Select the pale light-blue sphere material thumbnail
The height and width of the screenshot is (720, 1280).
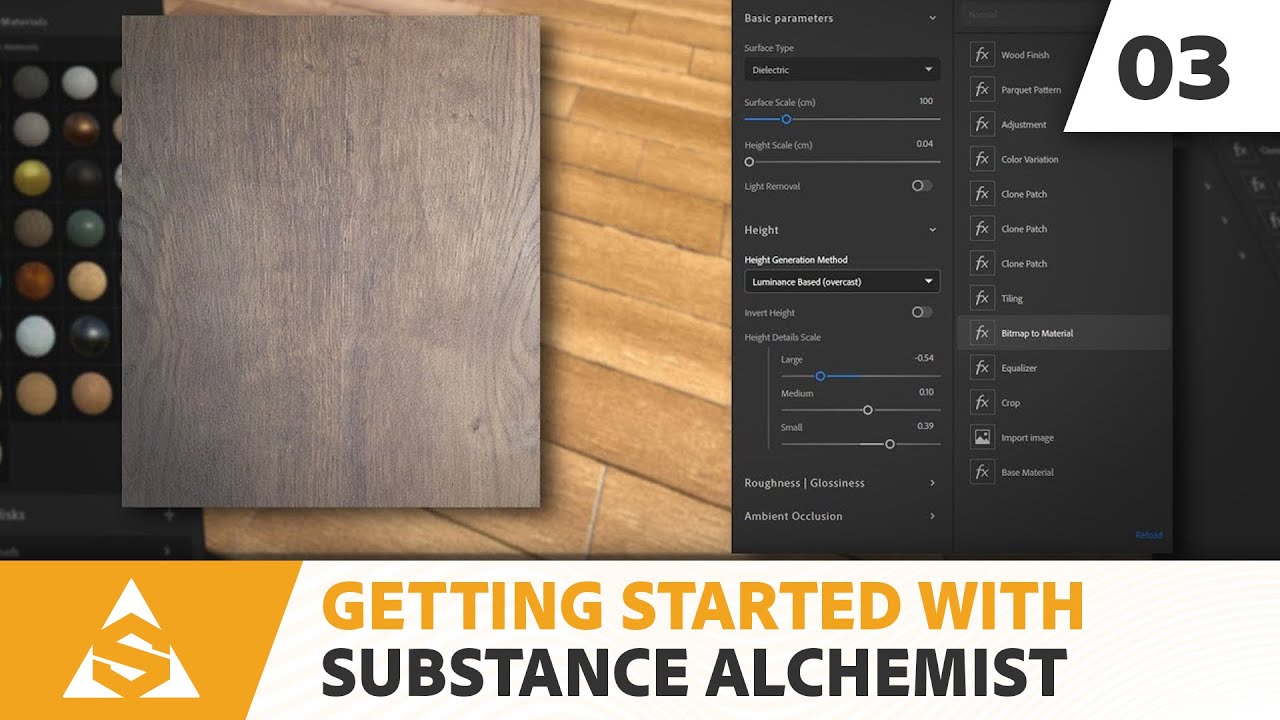[35, 336]
